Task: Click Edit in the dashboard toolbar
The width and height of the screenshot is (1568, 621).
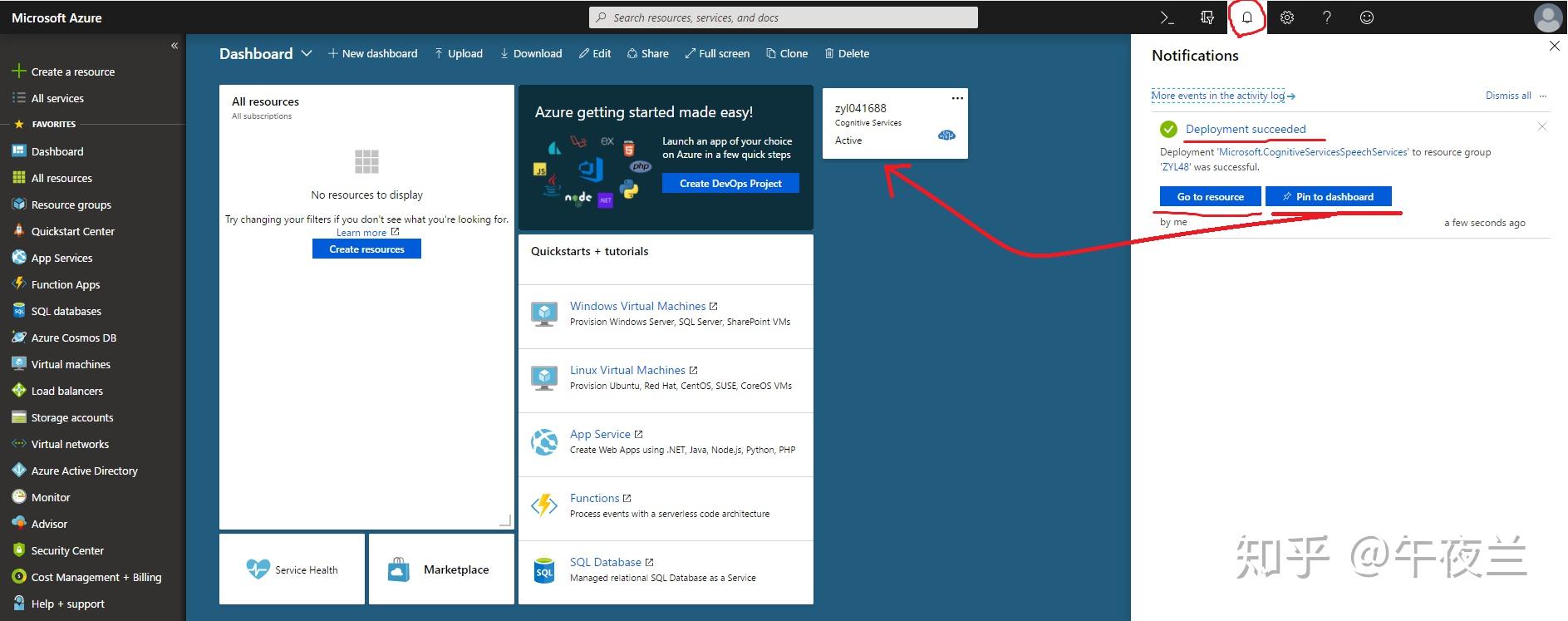Action: (x=595, y=53)
